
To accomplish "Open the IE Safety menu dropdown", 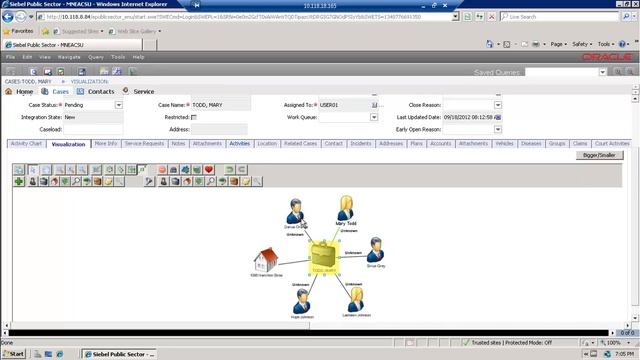I will (x=582, y=44).
